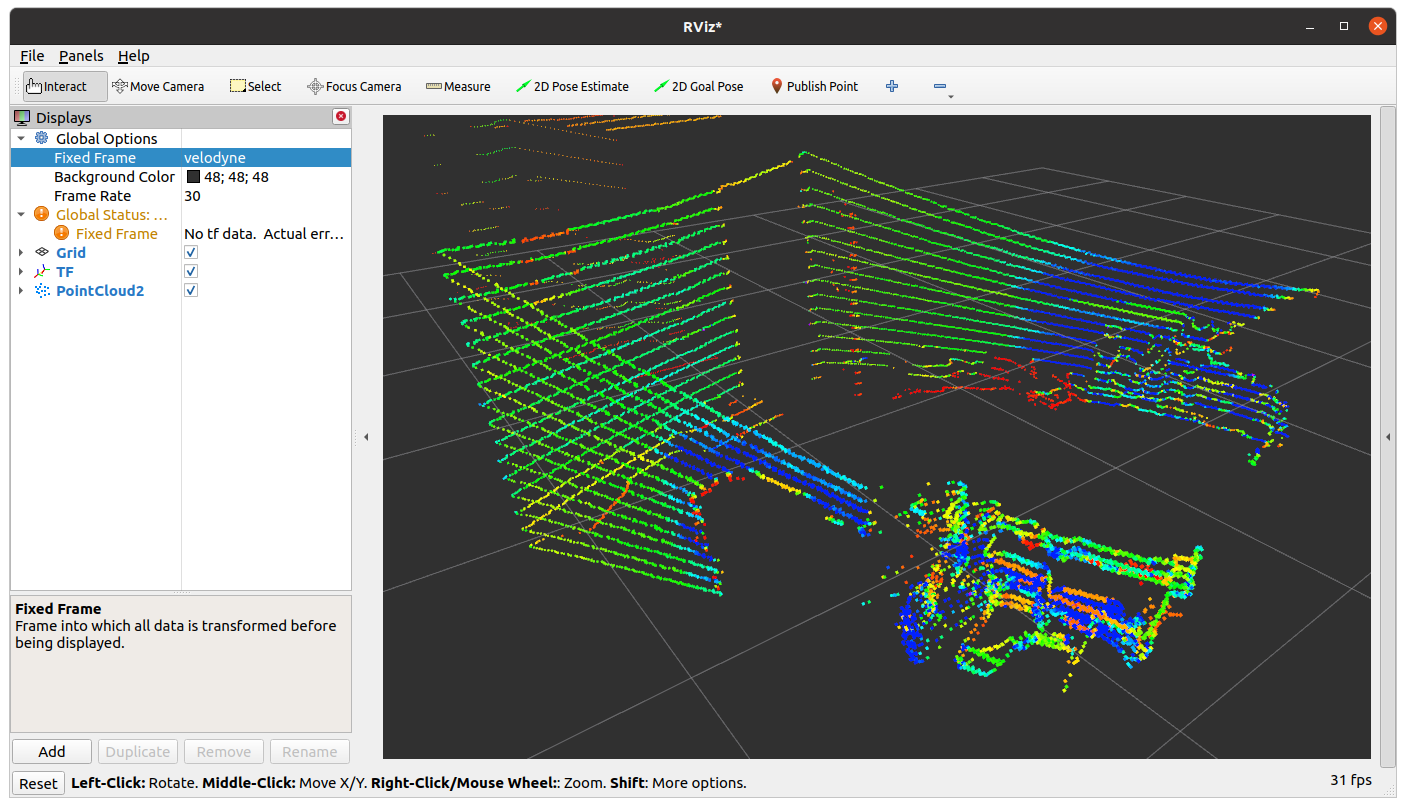Expand the Grid display properties
The image size is (1406, 807).
pos(21,252)
